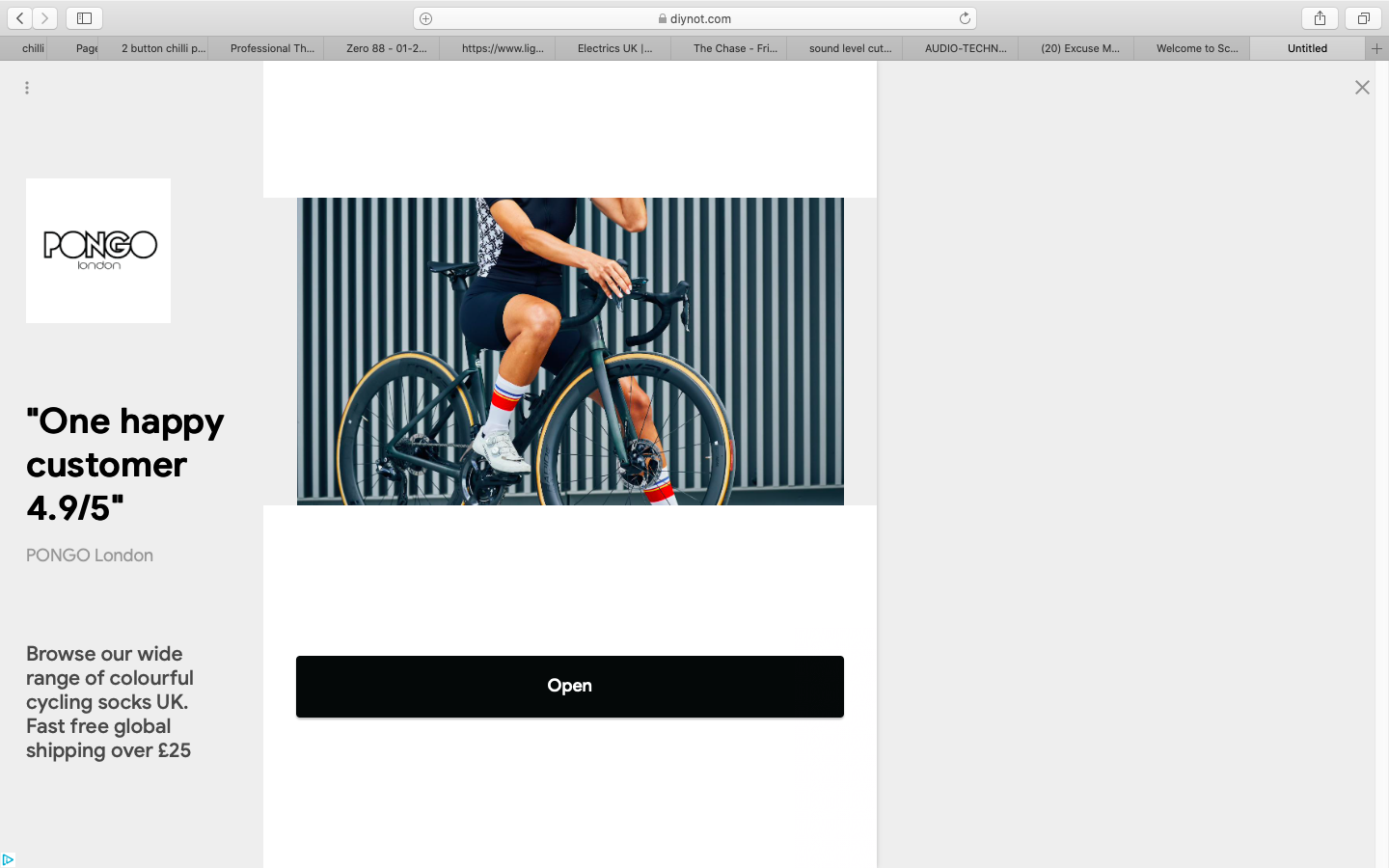Viewport: 1389px width, 868px height.
Task: Open the Share menu icon
Action: pyautogui.click(x=1320, y=18)
